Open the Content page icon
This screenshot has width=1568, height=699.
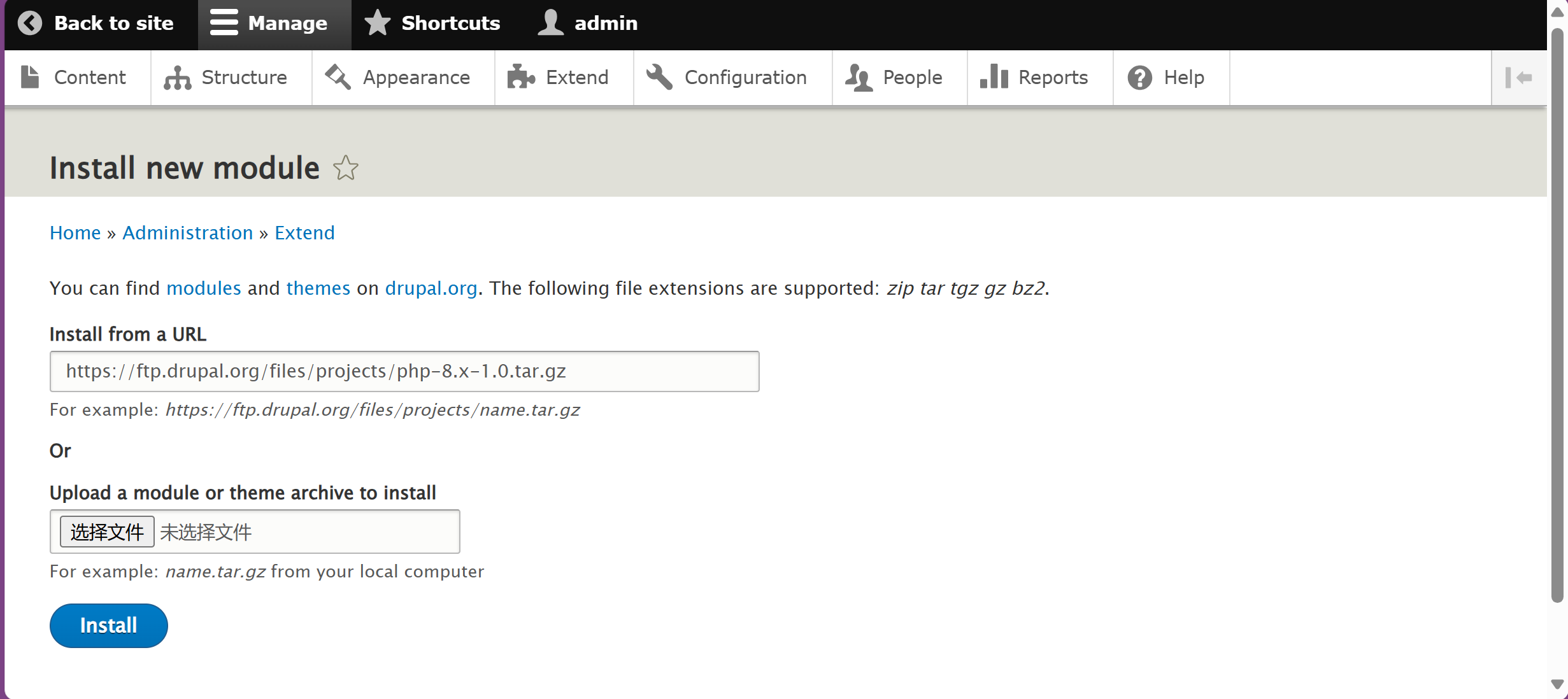(x=30, y=78)
